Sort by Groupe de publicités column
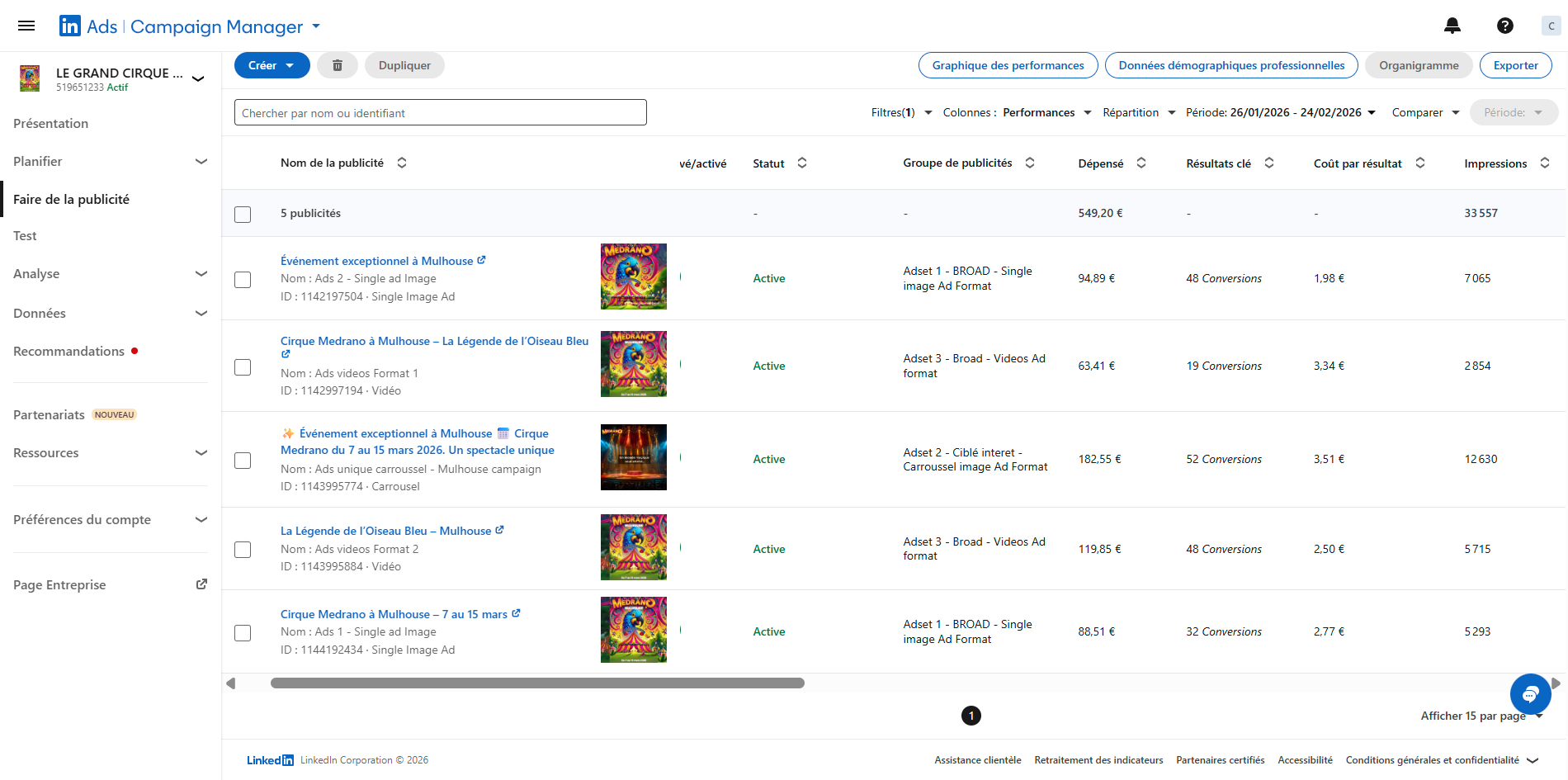The height and width of the screenshot is (780, 1568). (x=1030, y=163)
